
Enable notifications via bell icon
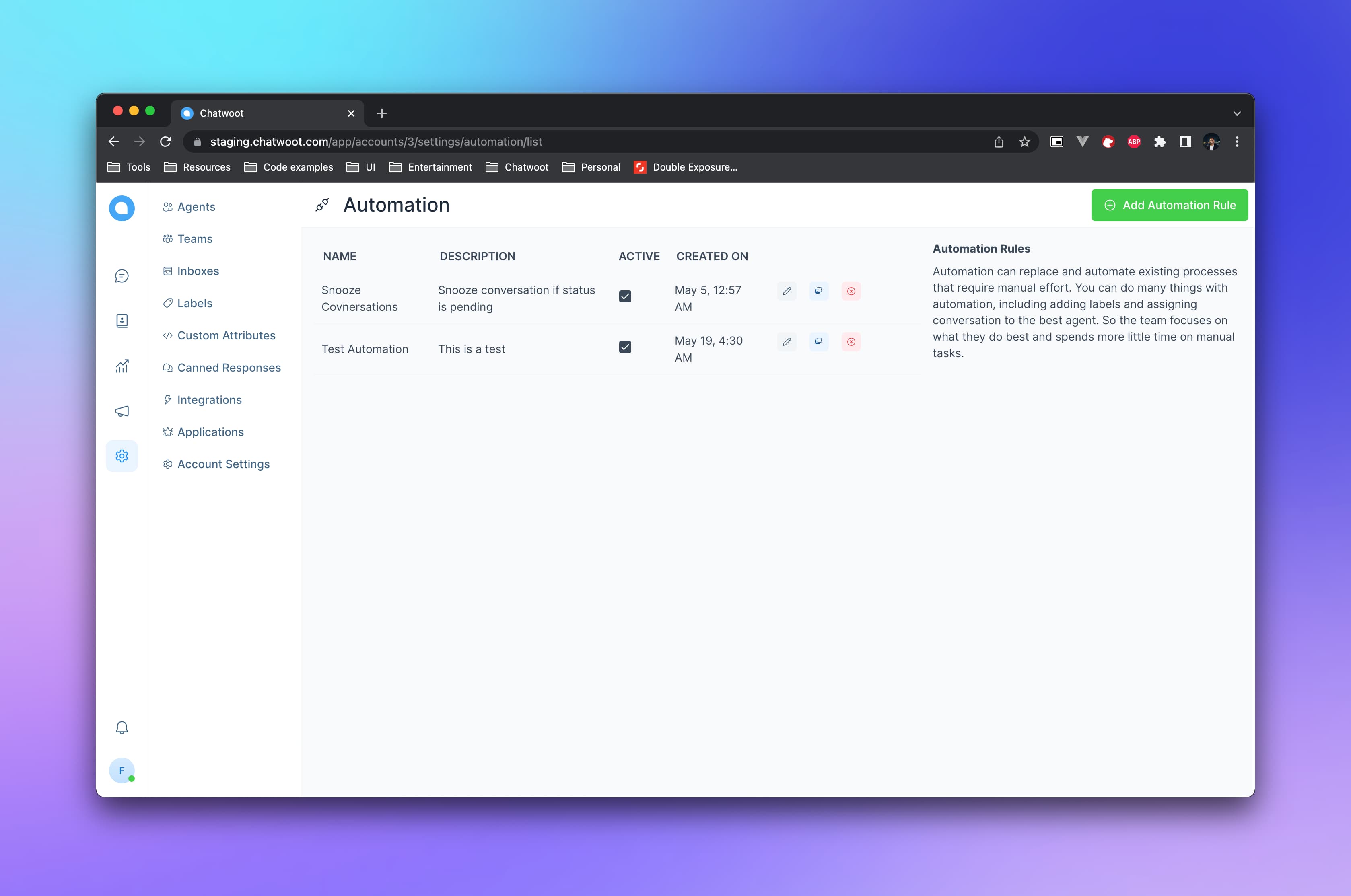[x=122, y=728]
